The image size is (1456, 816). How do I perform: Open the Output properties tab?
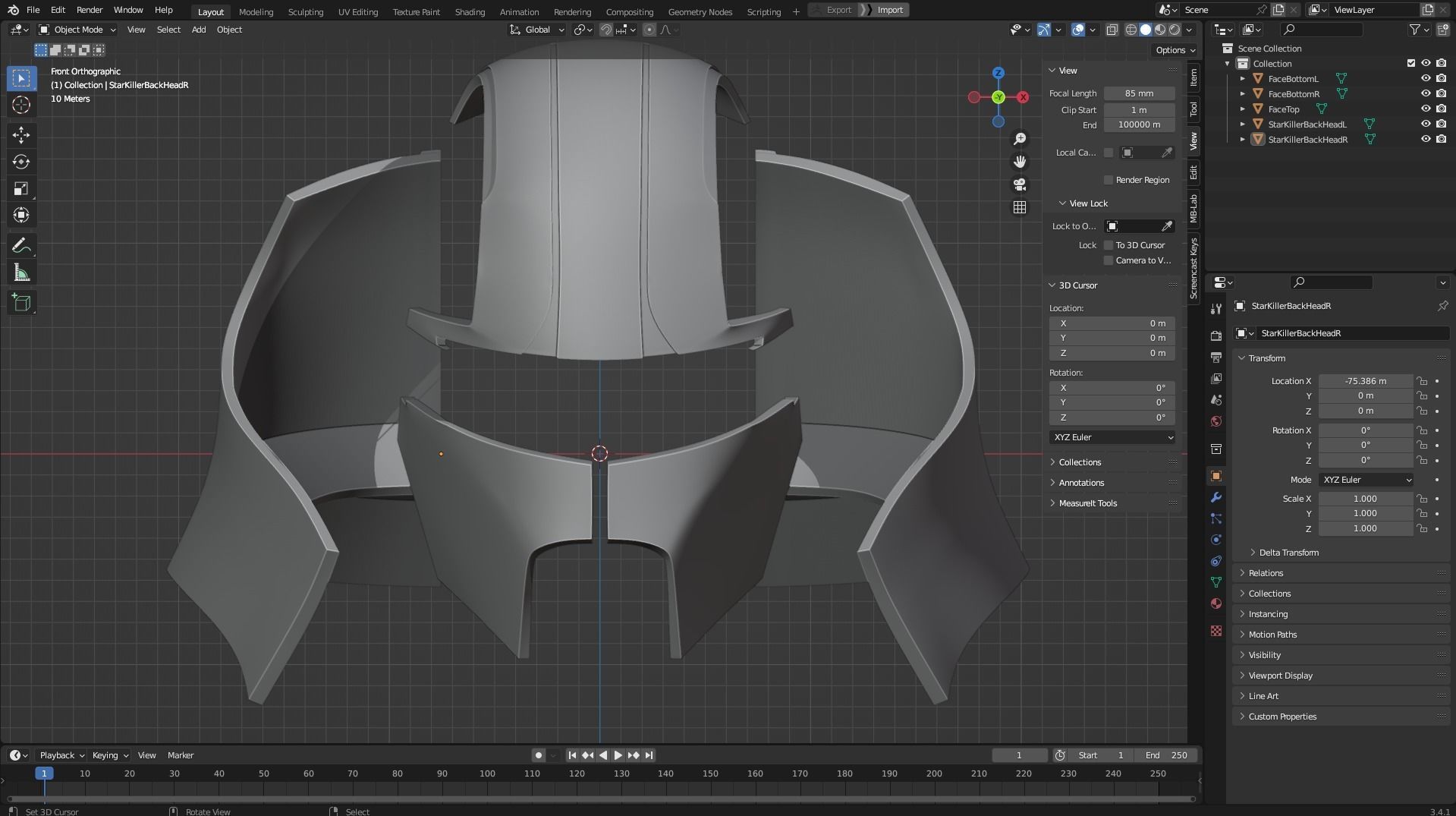point(1216,357)
